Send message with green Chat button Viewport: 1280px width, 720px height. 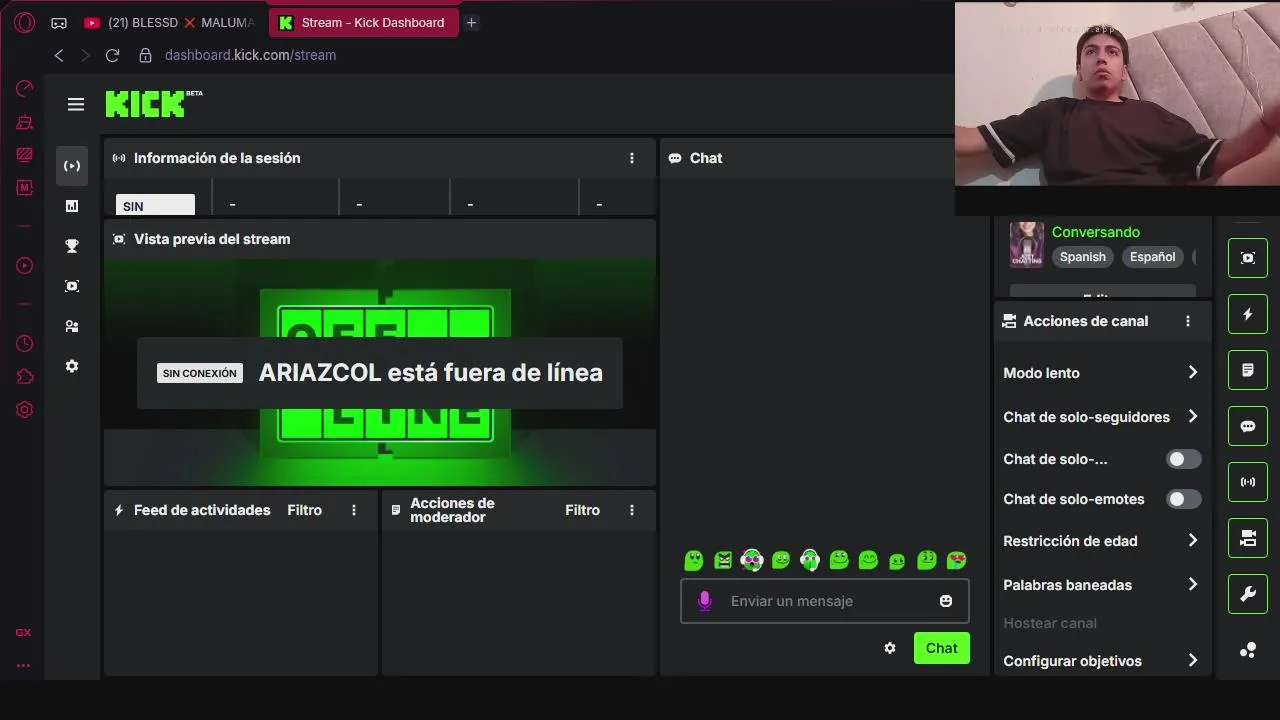tap(942, 648)
